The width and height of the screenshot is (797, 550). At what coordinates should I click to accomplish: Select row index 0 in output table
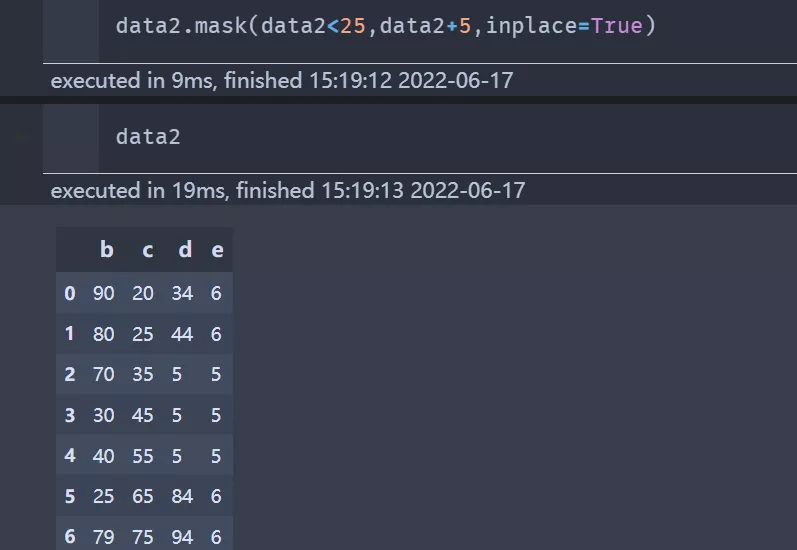[70, 293]
